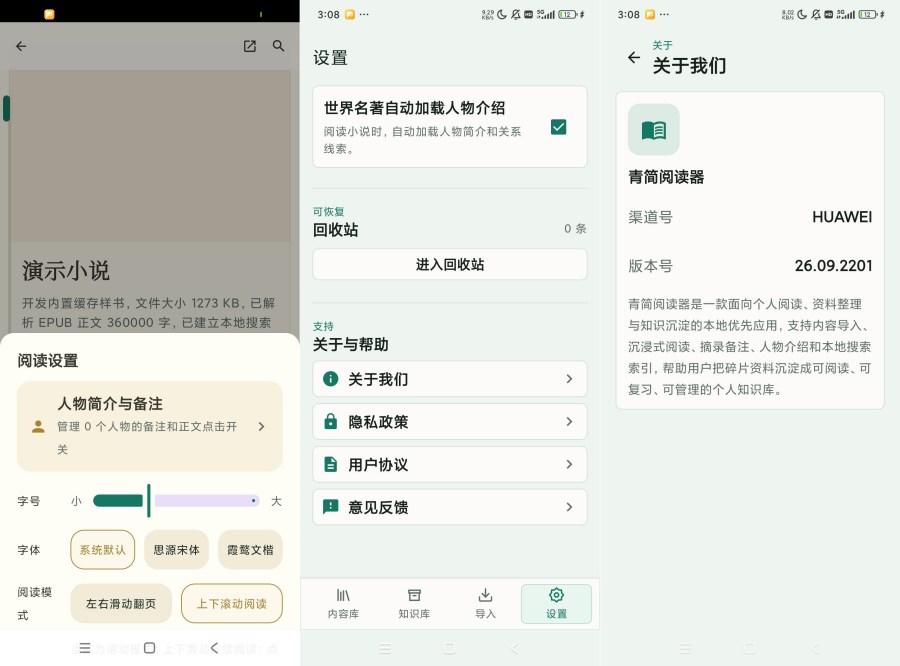The image size is (900, 666).
Task: Tap the feedback icon beside 意见反馈
Action: (x=331, y=507)
